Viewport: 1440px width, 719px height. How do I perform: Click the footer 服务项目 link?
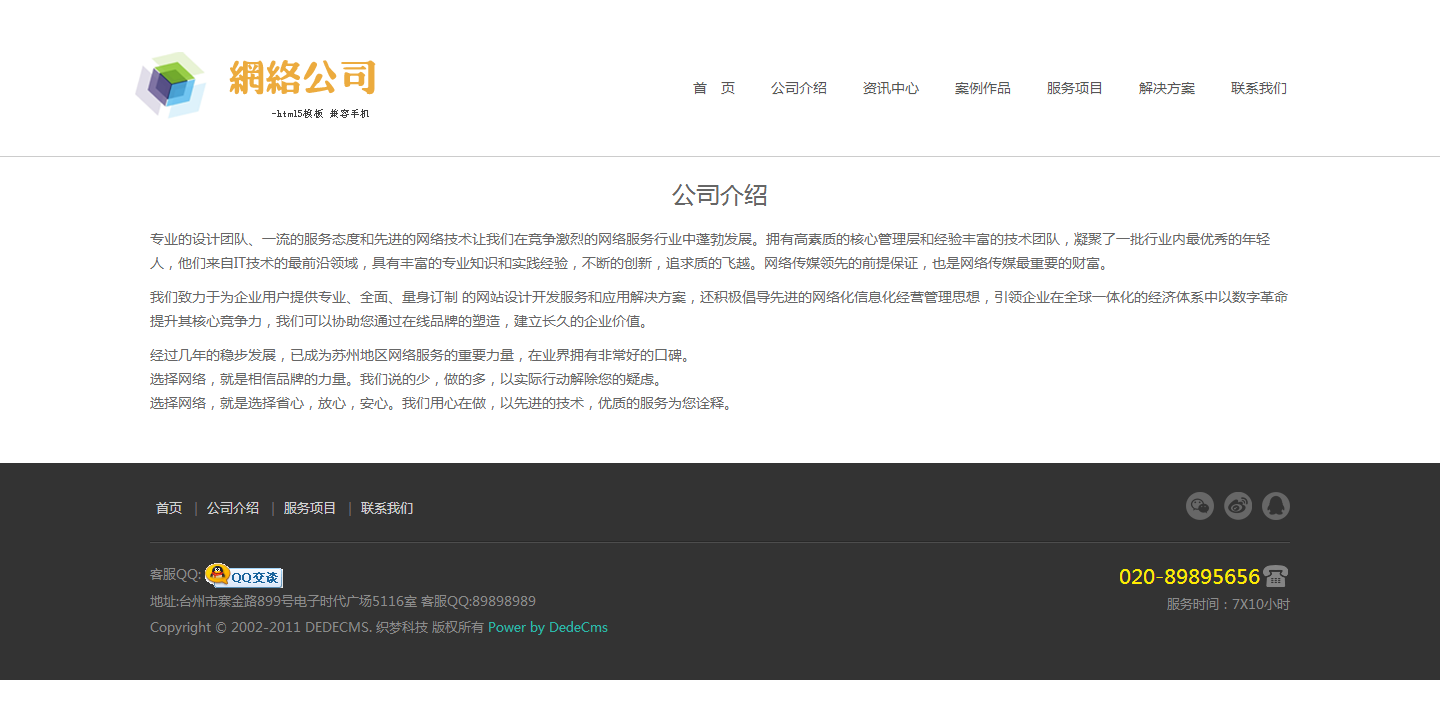tap(310, 508)
